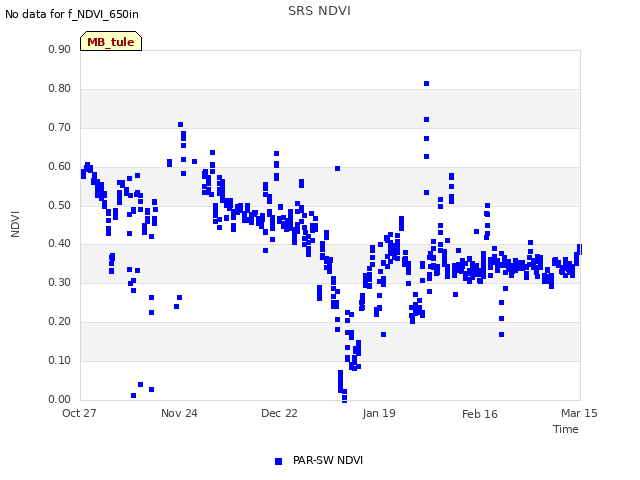This screenshot has height=480, width=640.
Task: Click the 0.70 y-axis tick label
Action: (60, 127)
